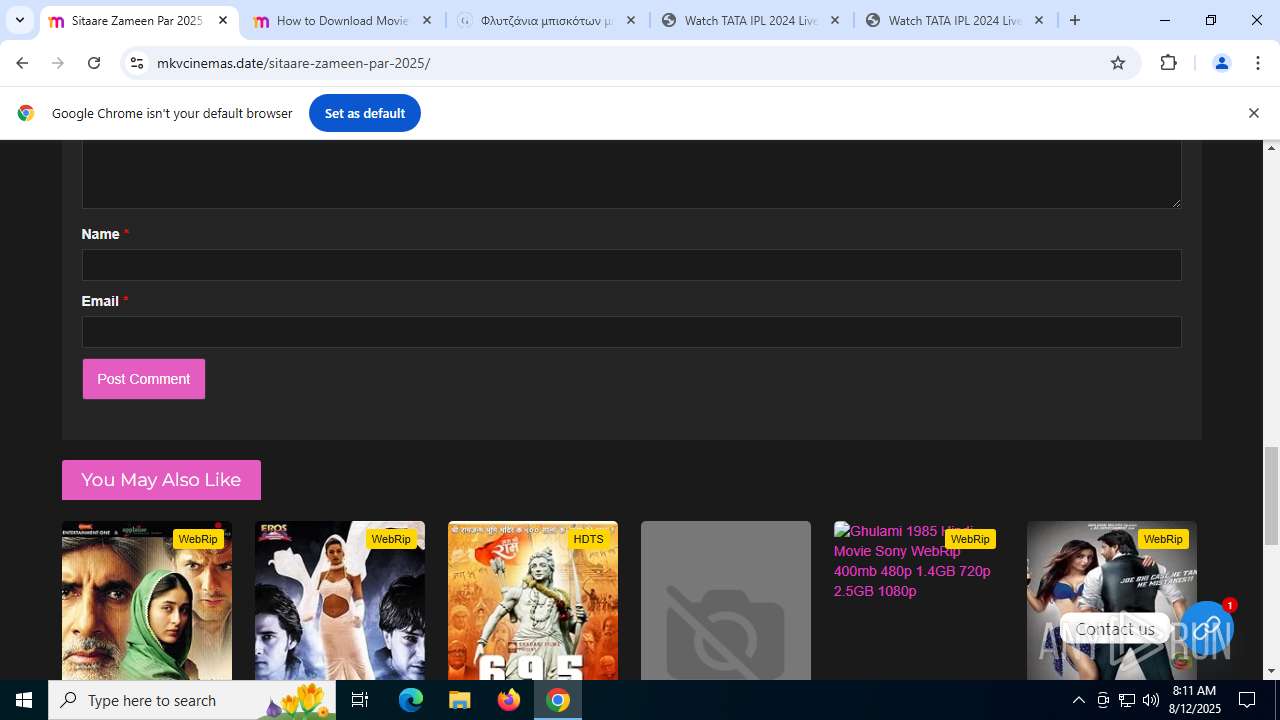Screen dimensions: 1280x720
Task: Open the Contact us chat bubble
Action: pos(1208,628)
